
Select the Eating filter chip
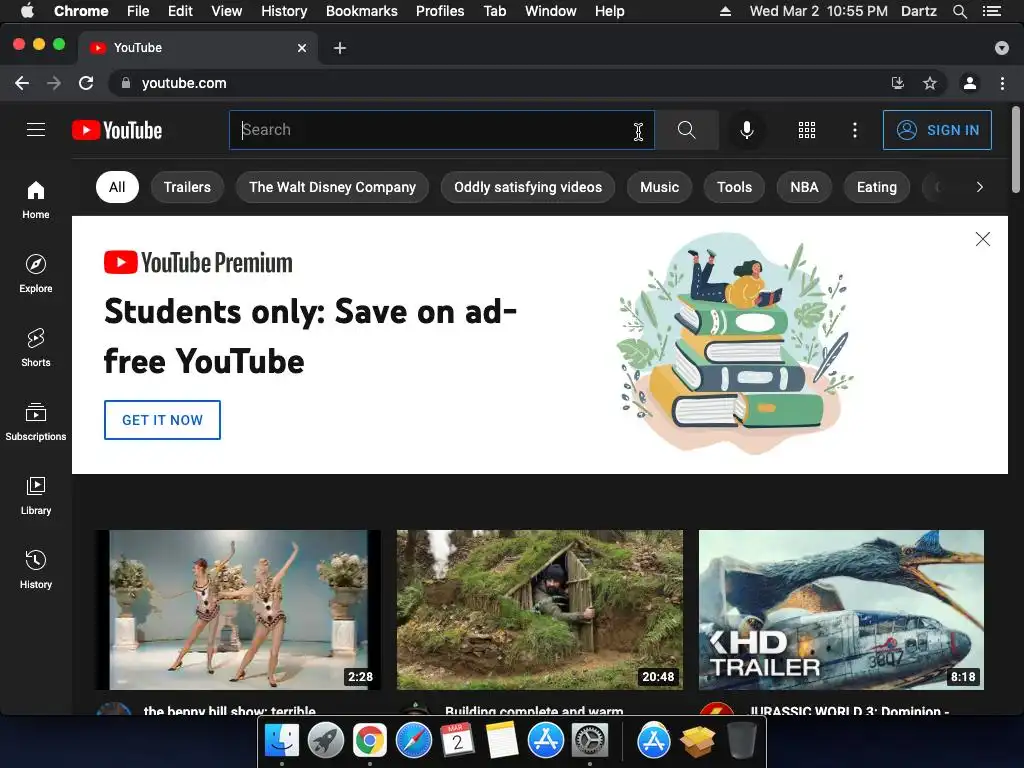tap(876, 187)
